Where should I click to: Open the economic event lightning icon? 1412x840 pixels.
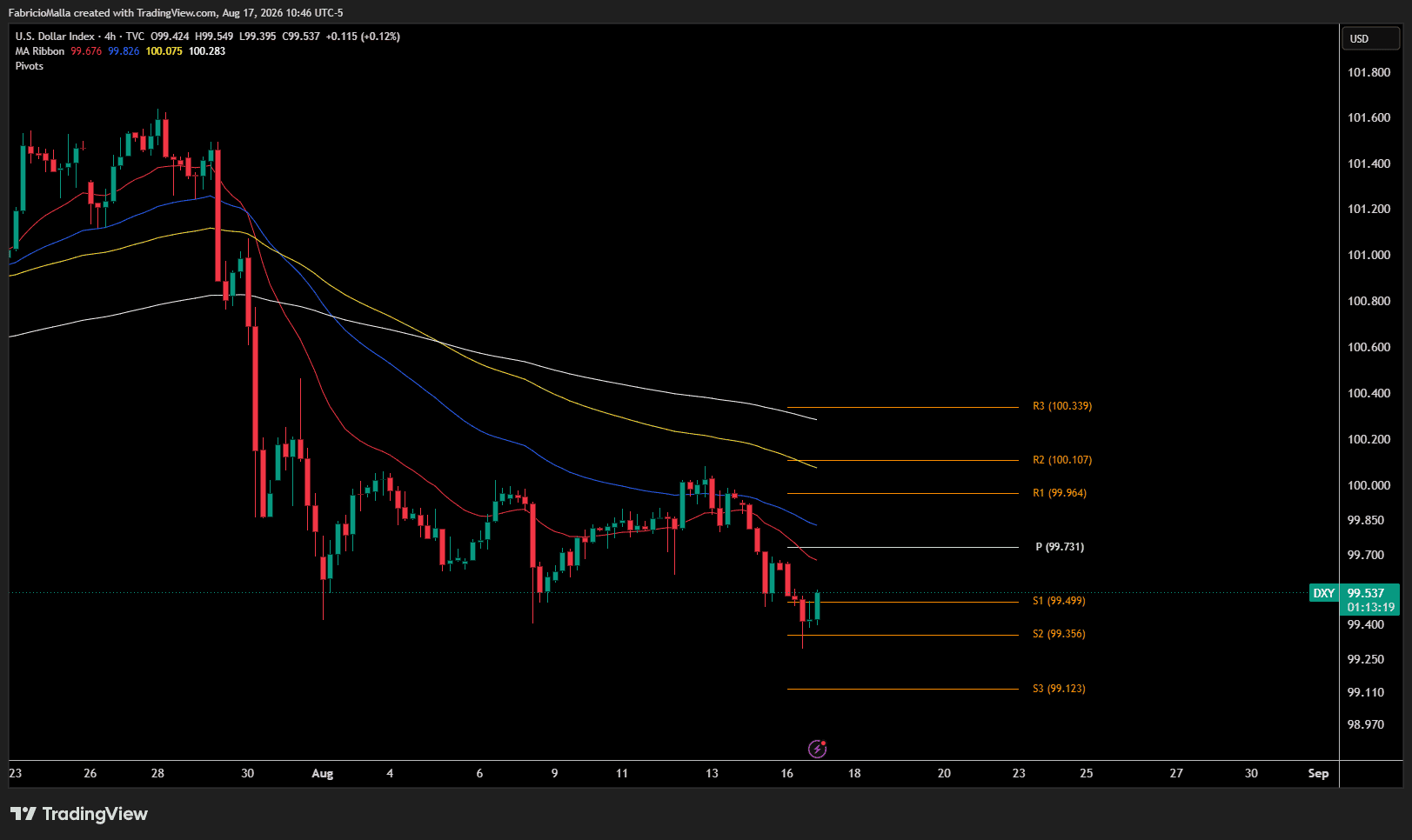(x=817, y=749)
